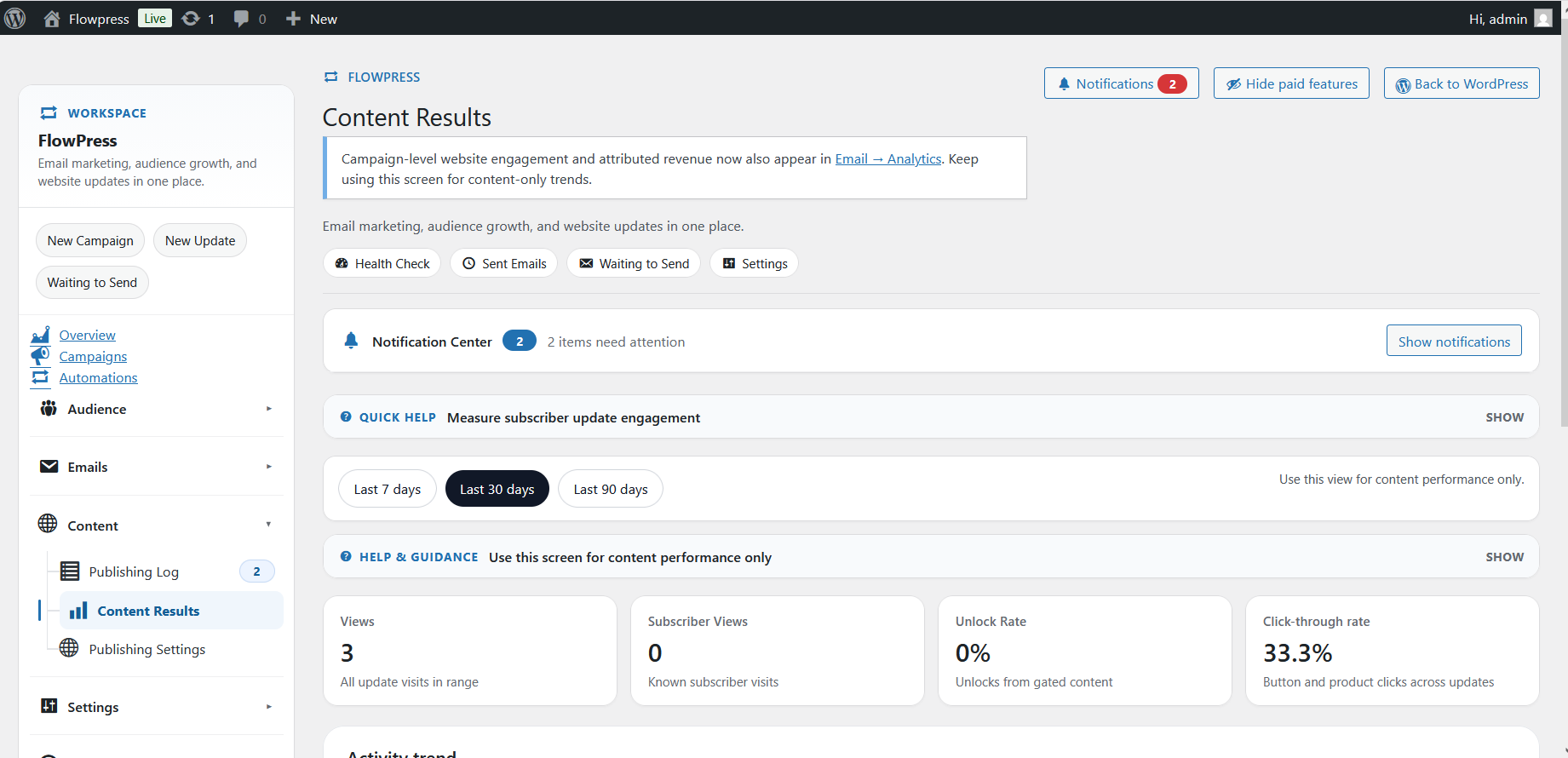
Task: Toggle Hide paid features
Action: coord(1291,83)
